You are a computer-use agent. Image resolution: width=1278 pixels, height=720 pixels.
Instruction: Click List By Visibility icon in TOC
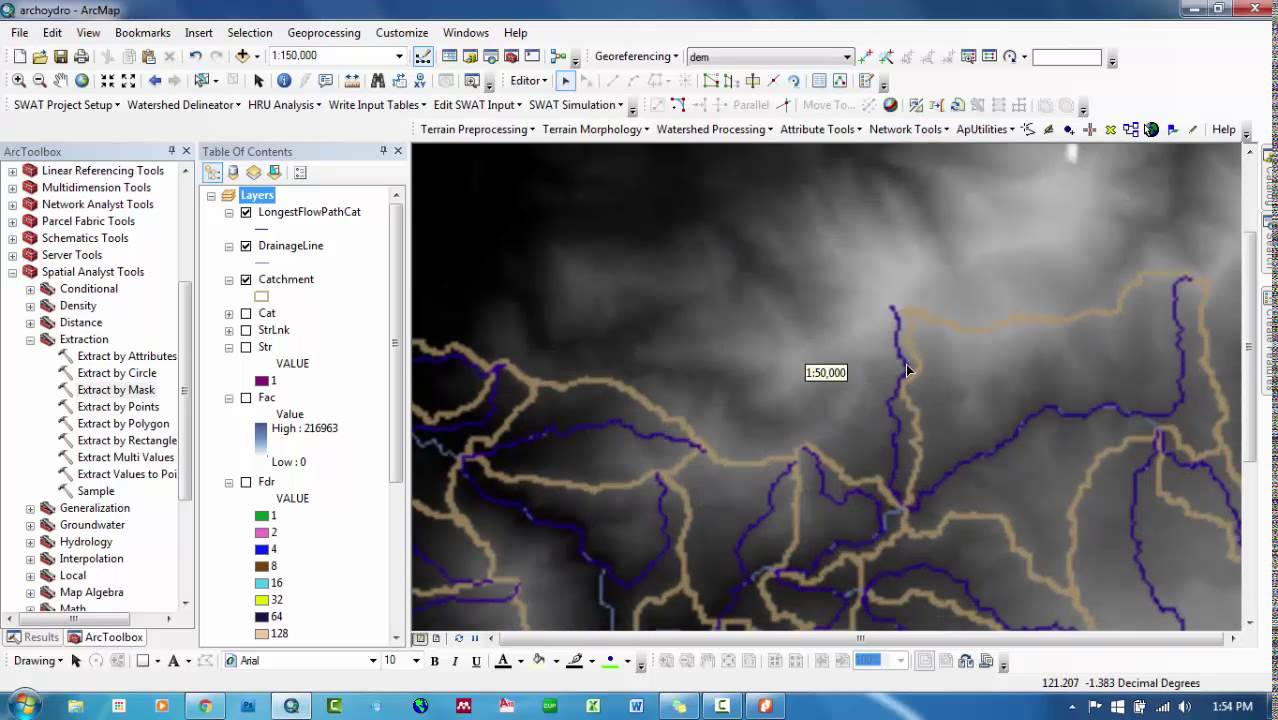coord(254,173)
